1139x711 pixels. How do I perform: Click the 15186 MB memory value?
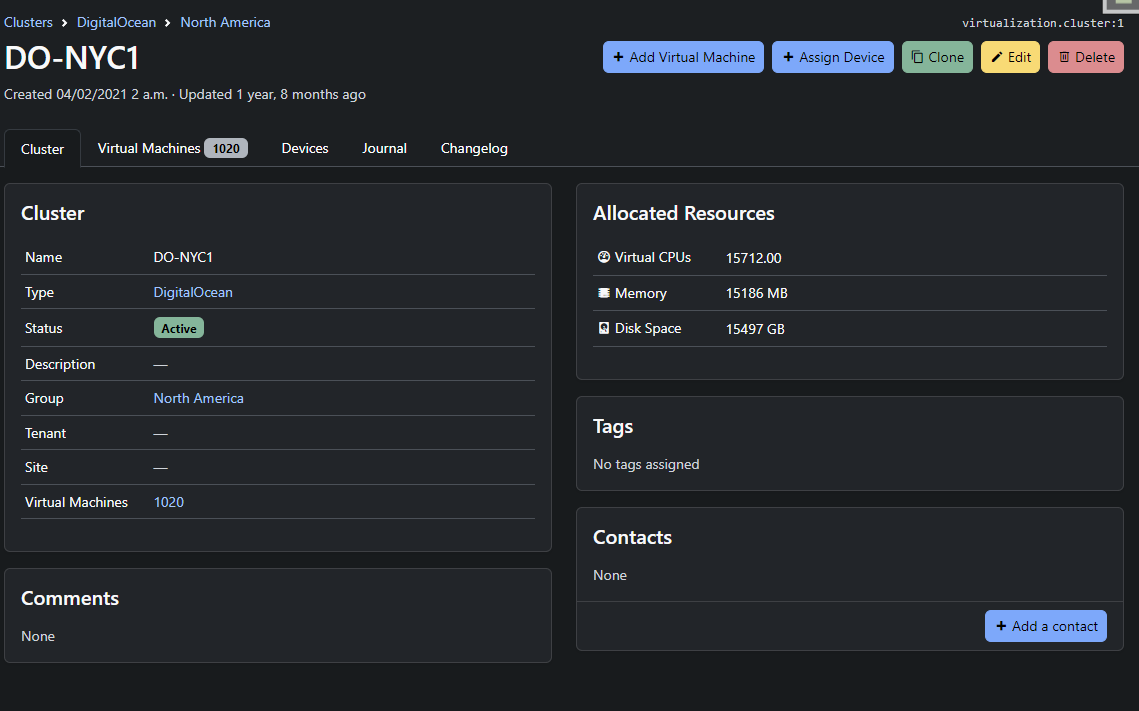point(756,293)
